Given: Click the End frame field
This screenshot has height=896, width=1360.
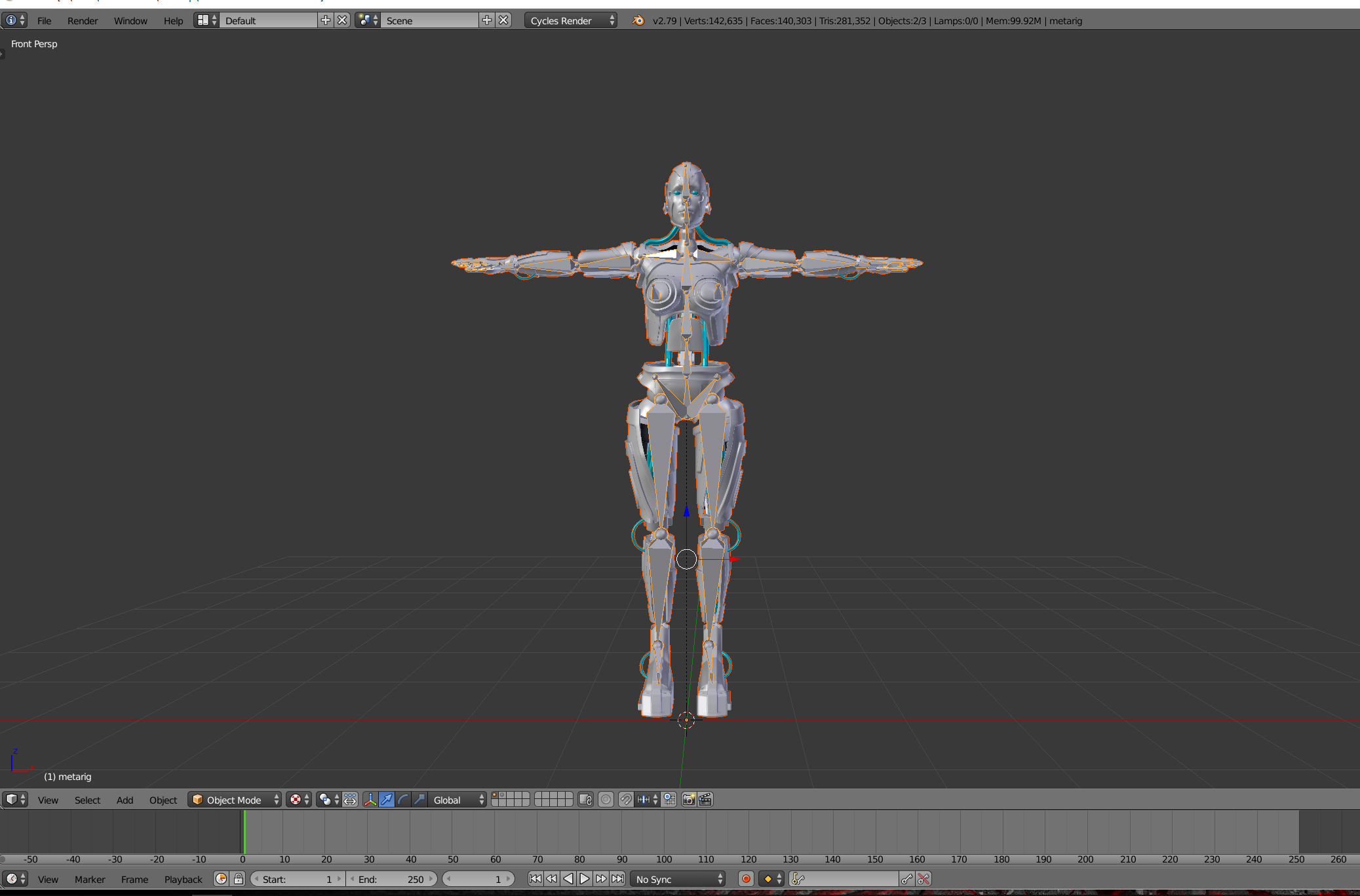Looking at the screenshot, I should (391, 879).
